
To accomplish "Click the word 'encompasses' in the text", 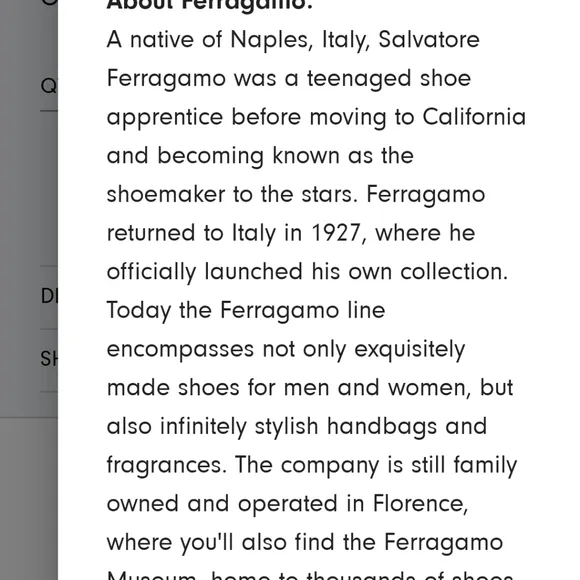I will tap(180, 350).
